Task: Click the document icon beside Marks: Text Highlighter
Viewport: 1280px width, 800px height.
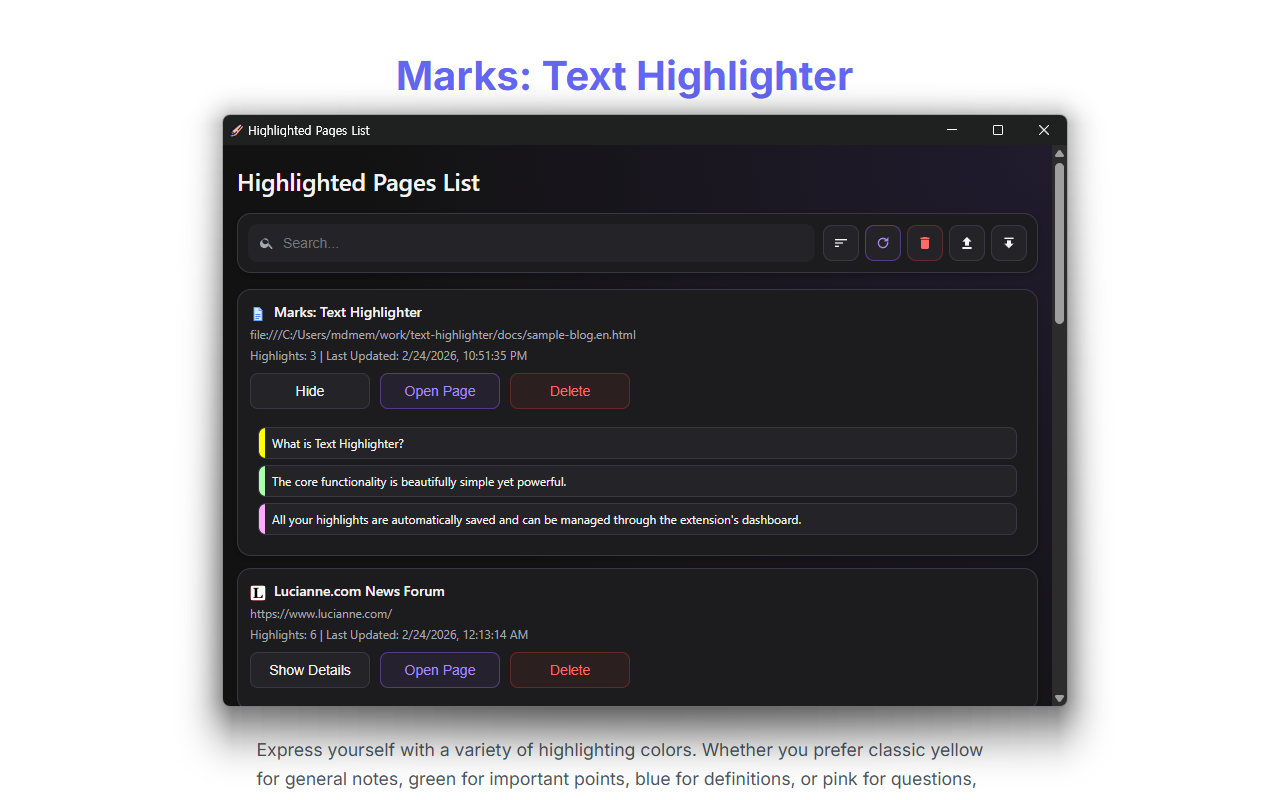Action: [258, 313]
